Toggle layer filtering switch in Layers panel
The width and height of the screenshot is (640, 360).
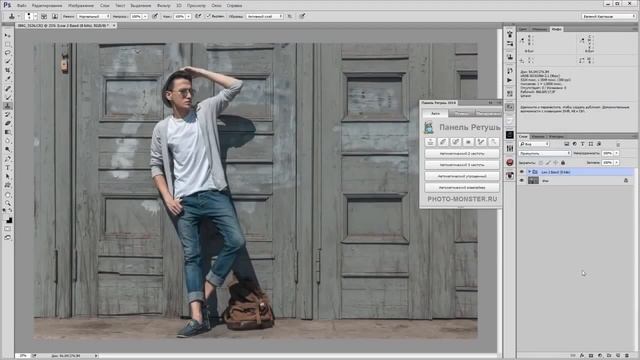(618, 144)
